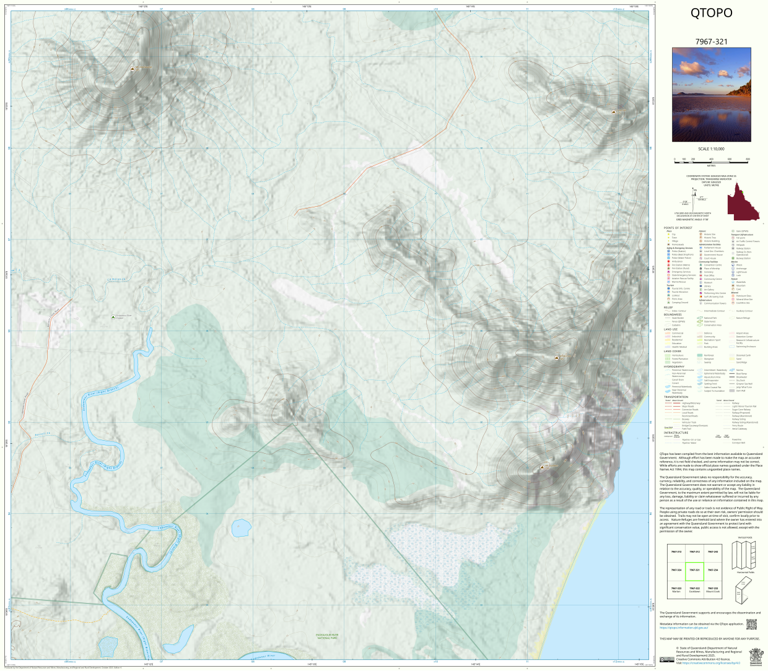Select the green highlighted cell in index grid
Viewport: 768px width, 671px height.
[695, 572]
